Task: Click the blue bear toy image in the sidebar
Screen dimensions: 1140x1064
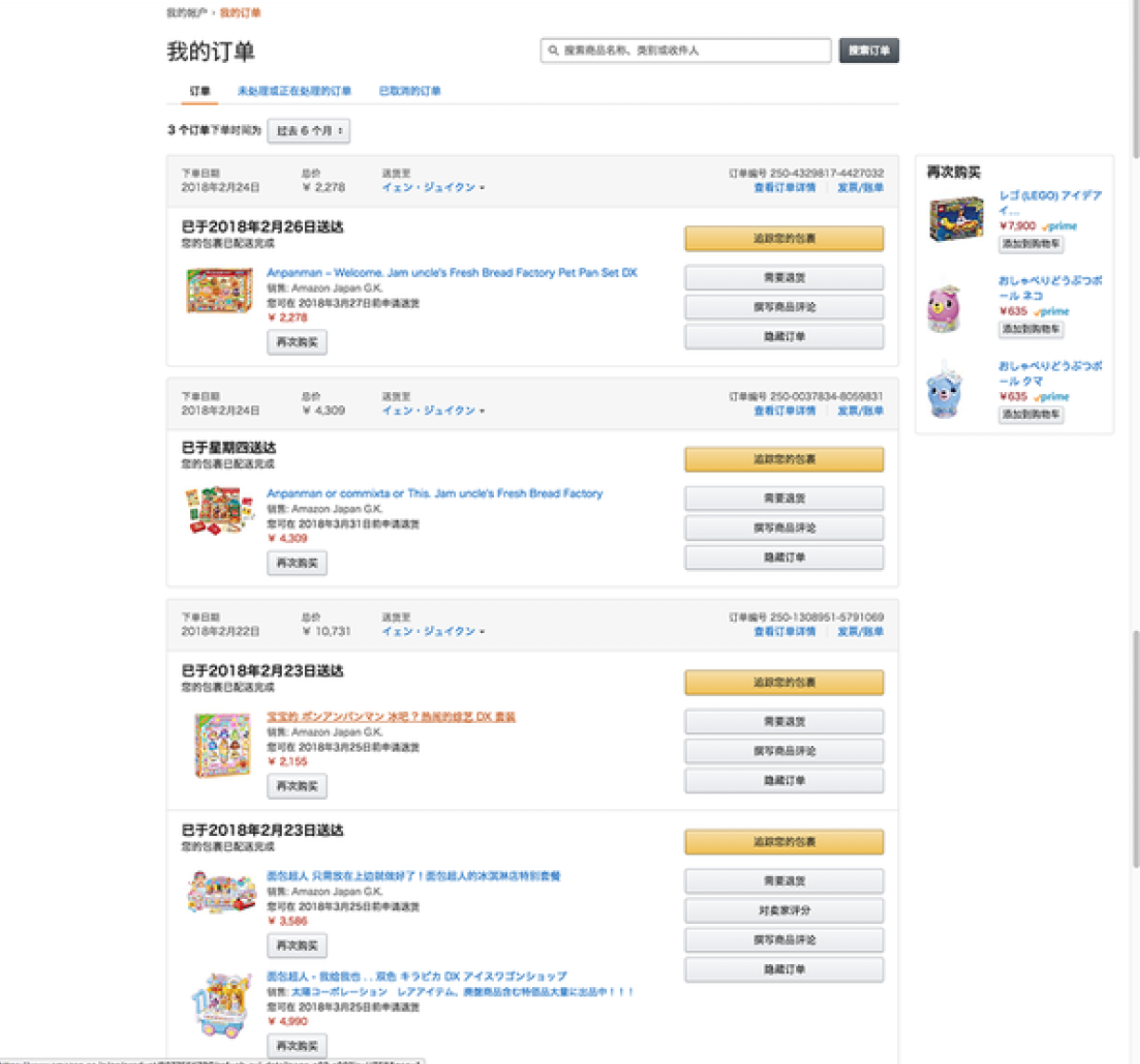Action: point(944,390)
